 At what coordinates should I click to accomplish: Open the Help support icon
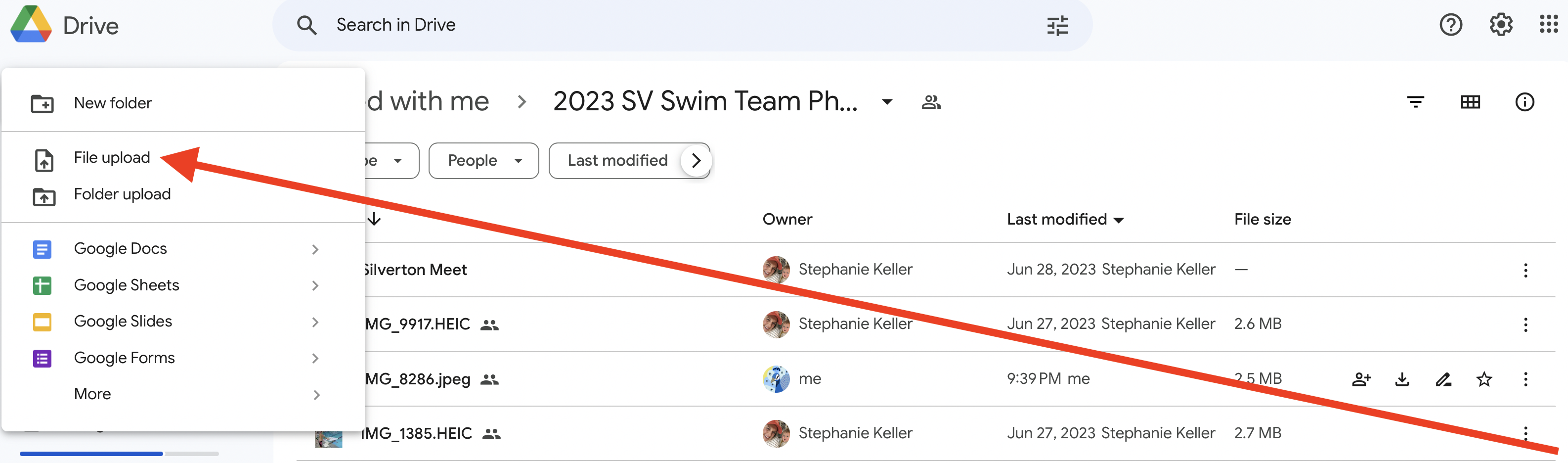[1450, 25]
